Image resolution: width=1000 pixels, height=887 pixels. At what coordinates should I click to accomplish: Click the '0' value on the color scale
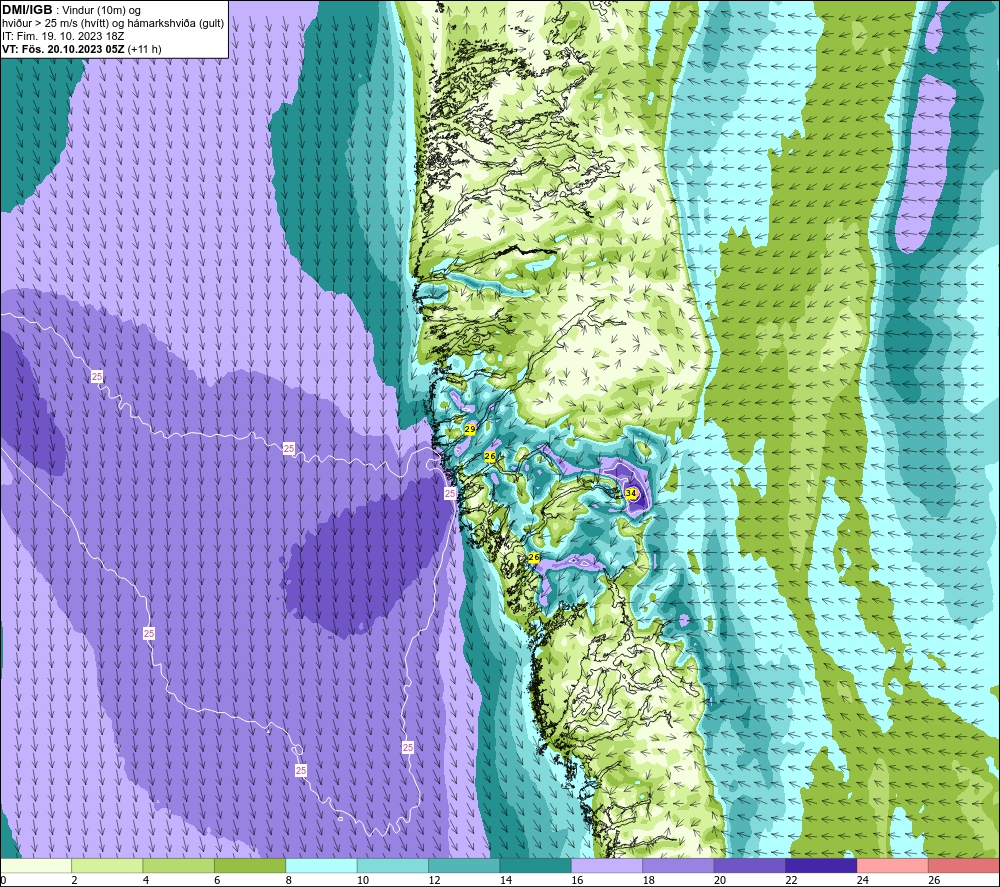point(3,880)
